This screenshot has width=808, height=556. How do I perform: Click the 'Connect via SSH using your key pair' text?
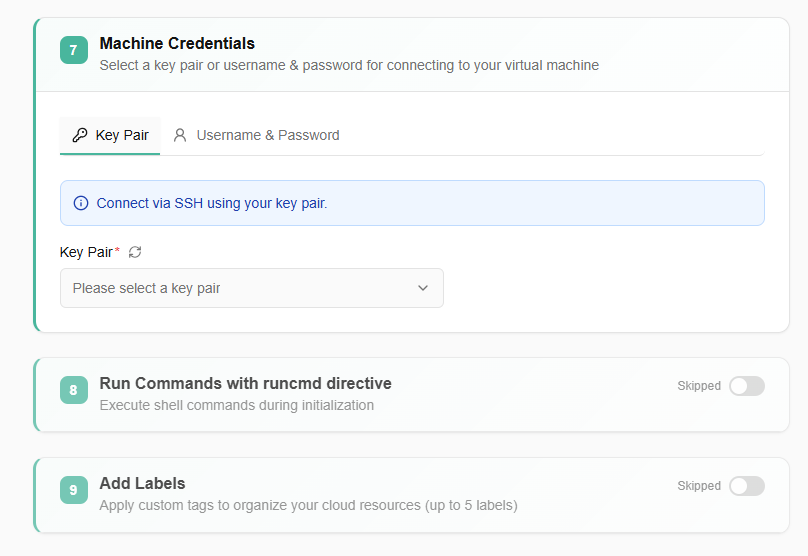pyautogui.click(x=212, y=203)
